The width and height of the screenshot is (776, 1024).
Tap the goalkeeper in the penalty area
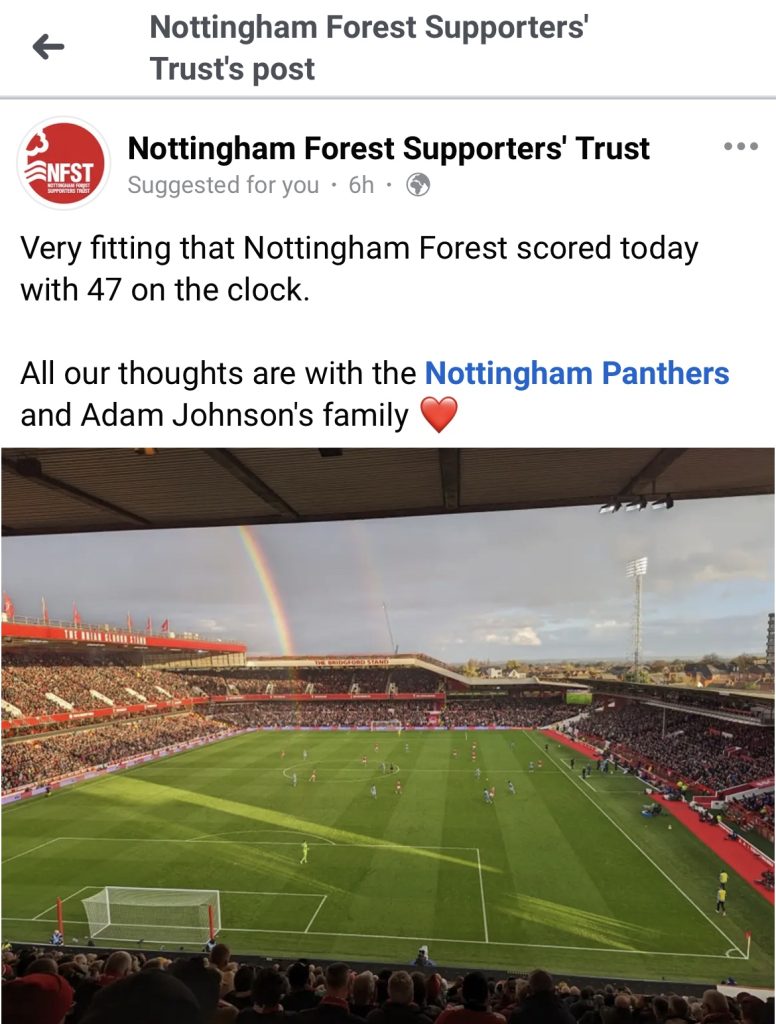(x=304, y=852)
